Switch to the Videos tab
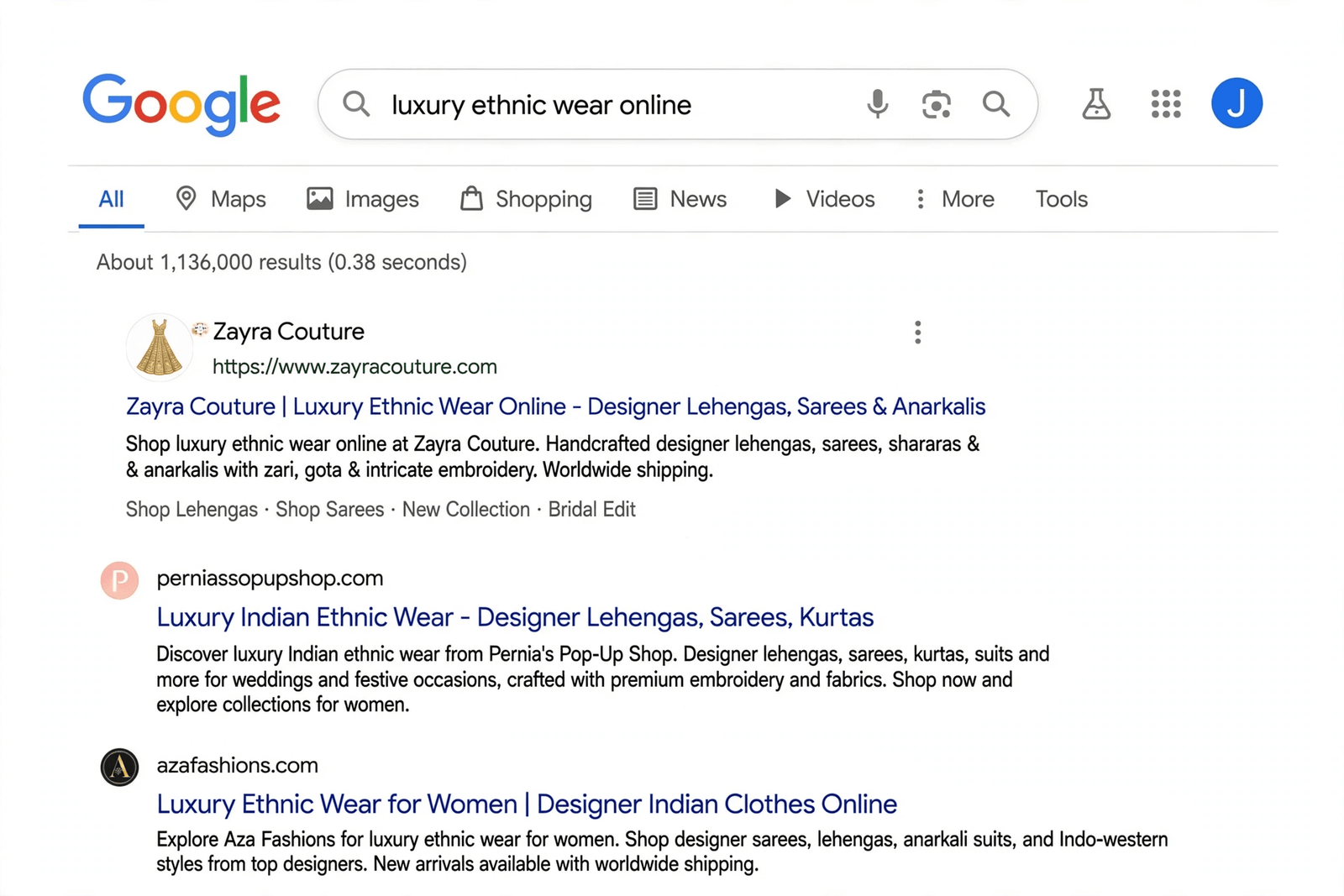 pyautogui.click(x=824, y=199)
